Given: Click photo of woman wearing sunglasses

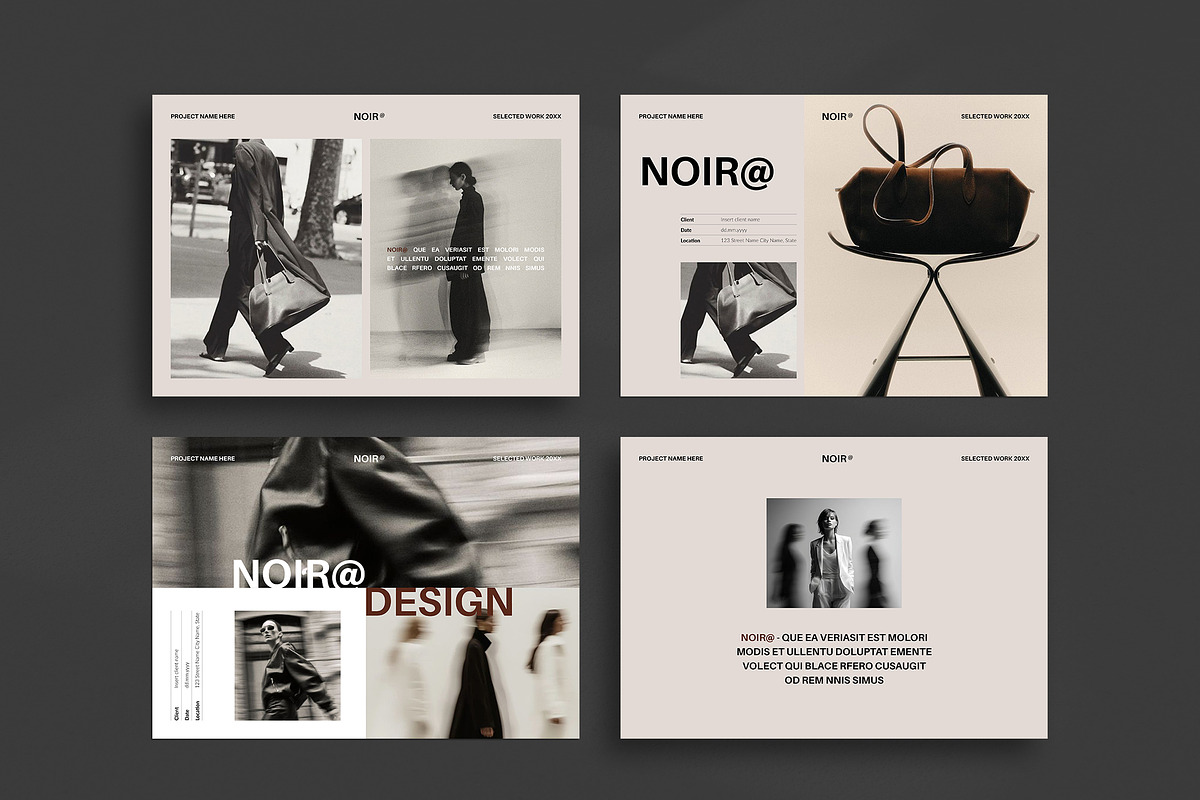Looking at the screenshot, I should [x=287, y=665].
